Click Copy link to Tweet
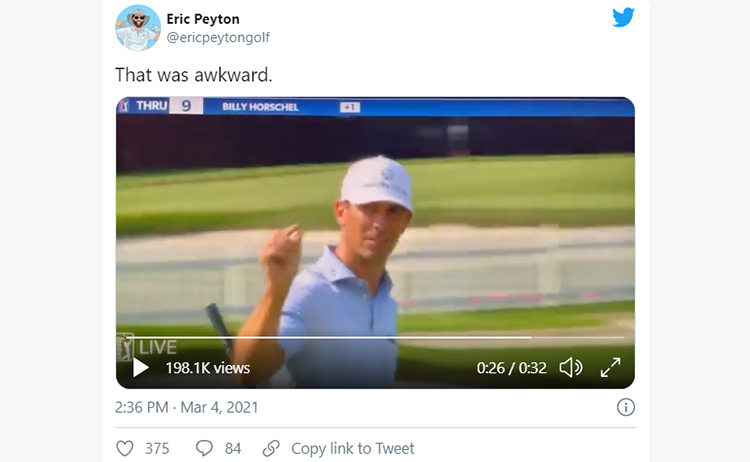This screenshot has width=750, height=462. [353, 449]
